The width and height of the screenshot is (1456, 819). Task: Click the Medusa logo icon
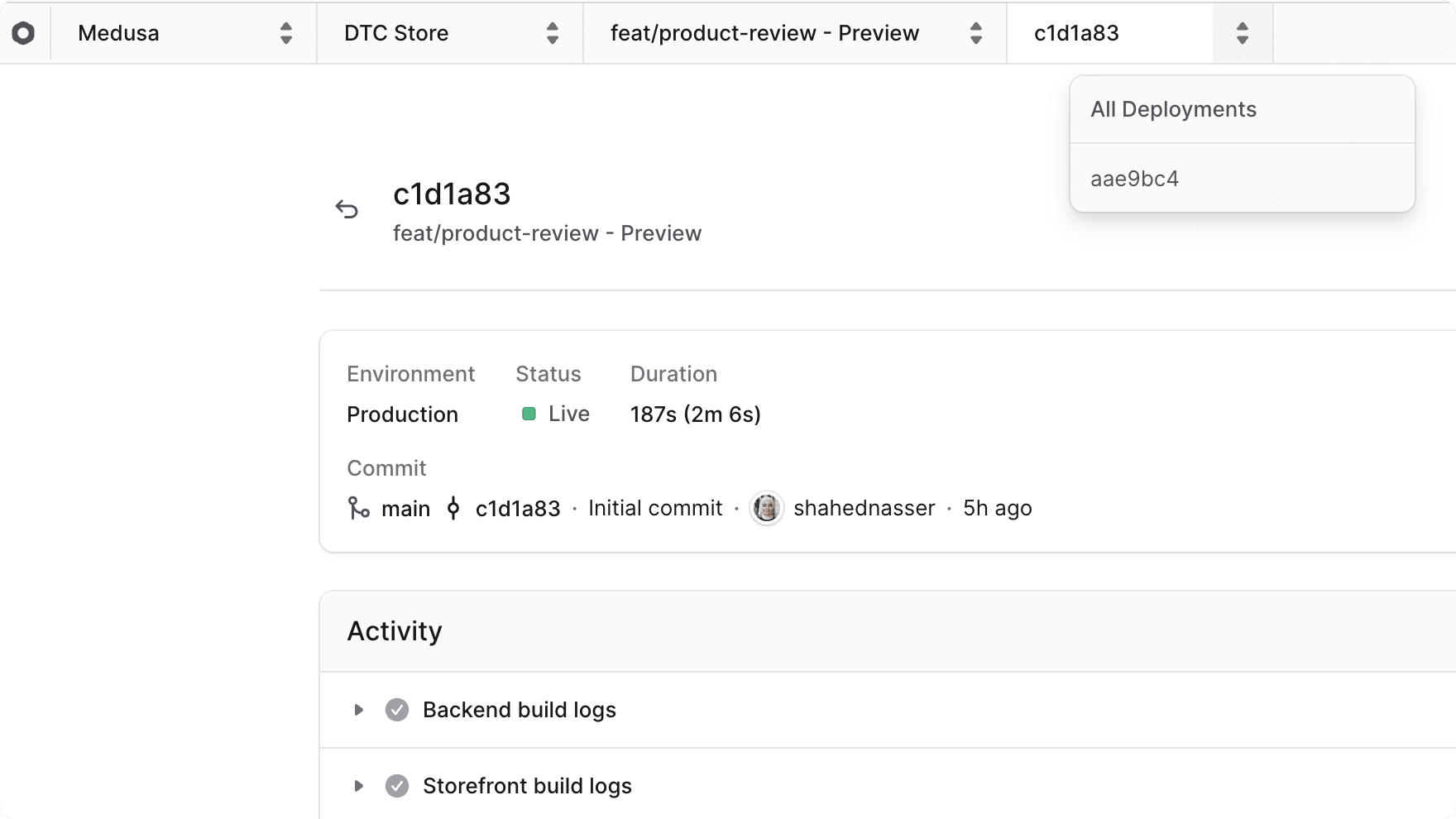pyautogui.click(x=23, y=33)
